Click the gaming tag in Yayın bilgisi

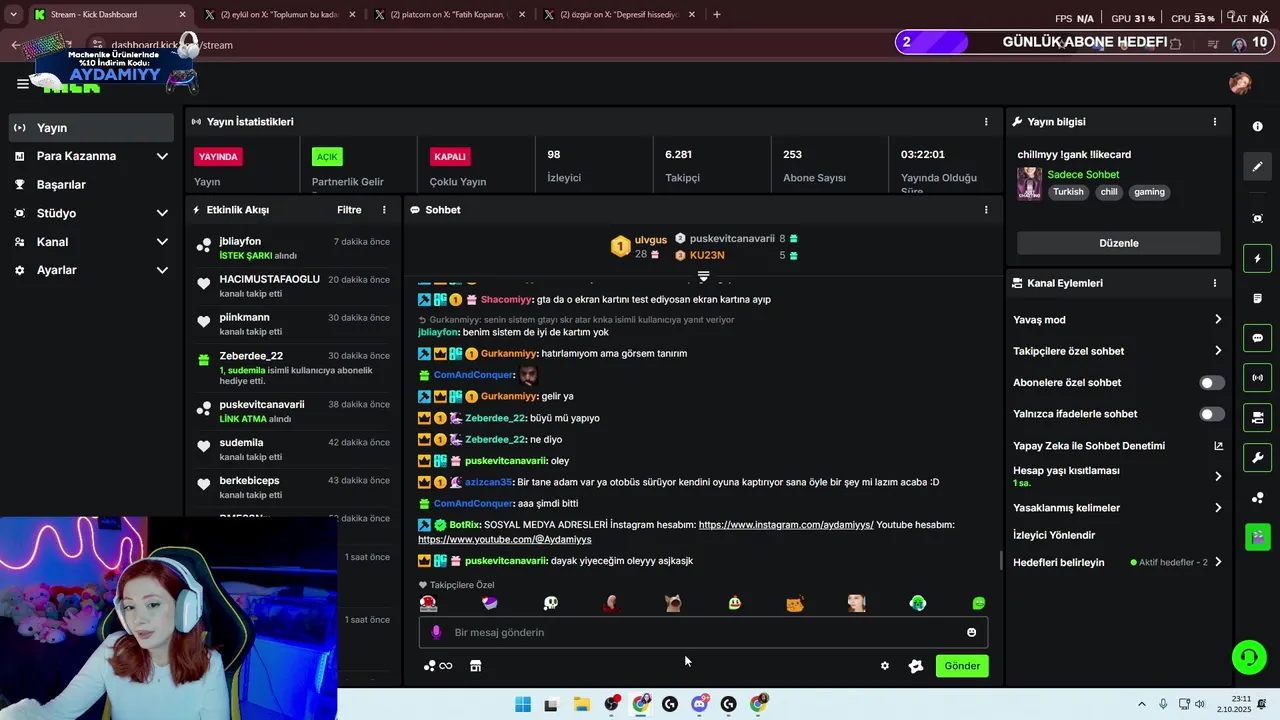1149,192
